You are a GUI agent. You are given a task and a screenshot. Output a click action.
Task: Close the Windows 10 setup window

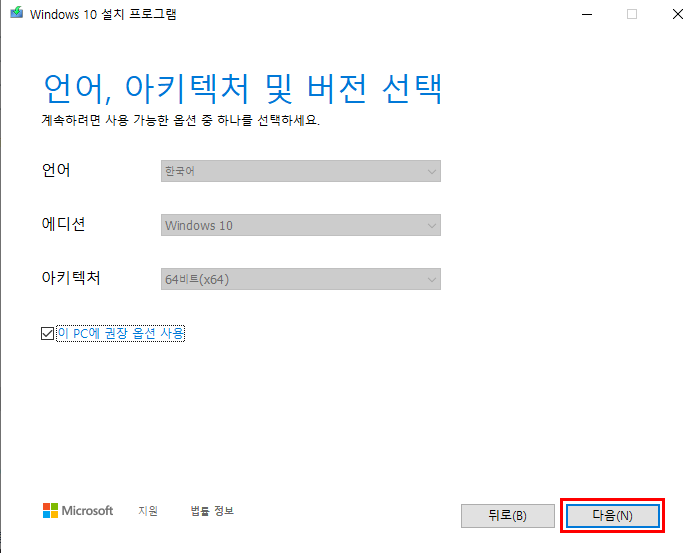click(678, 14)
